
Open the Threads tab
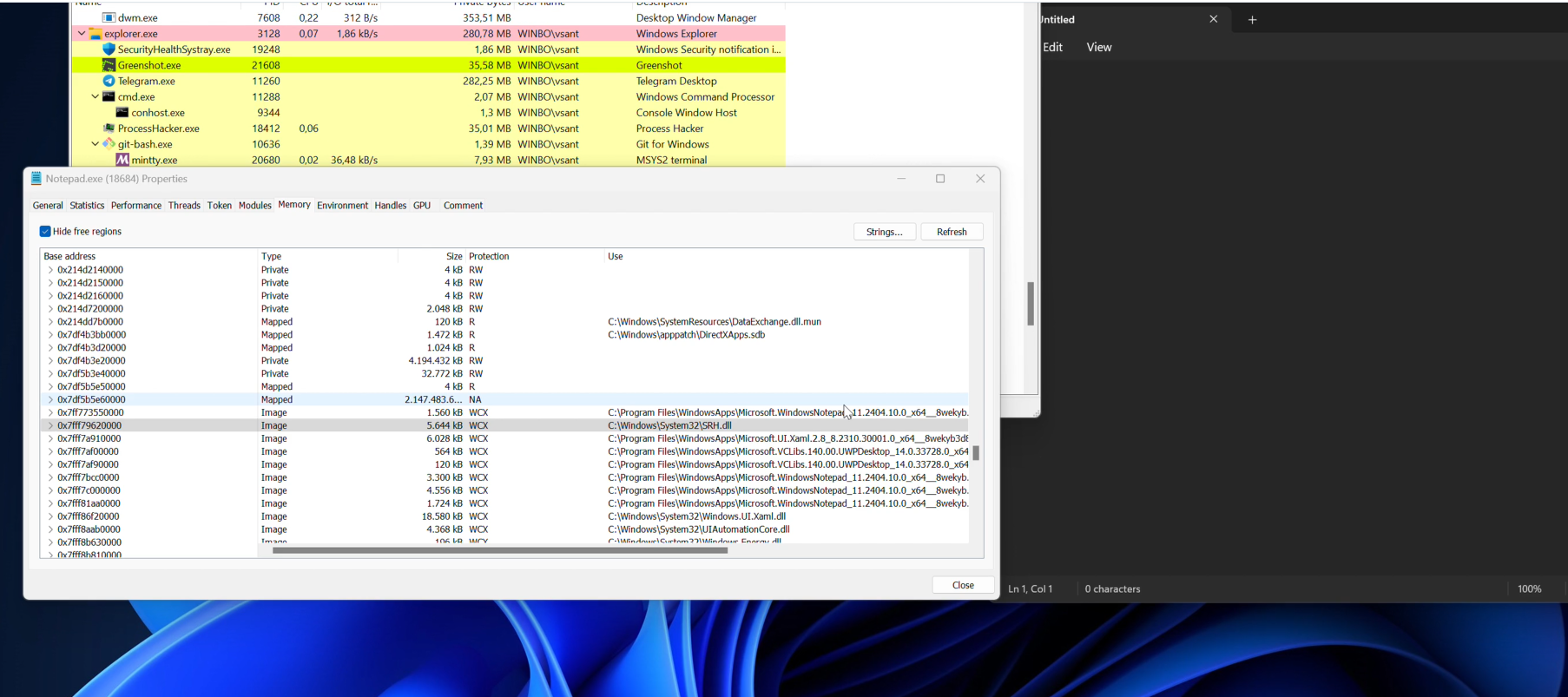(x=184, y=206)
